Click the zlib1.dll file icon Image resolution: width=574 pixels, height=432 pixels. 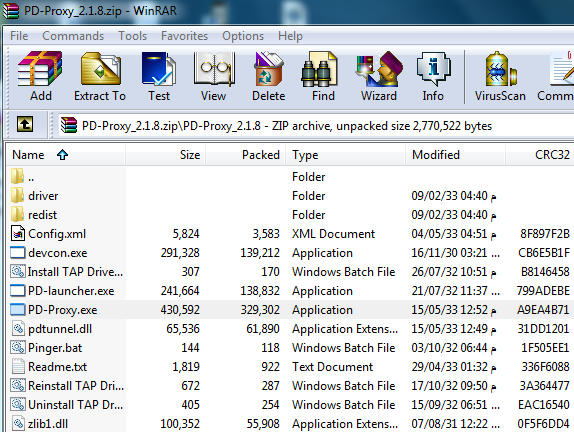[18, 424]
